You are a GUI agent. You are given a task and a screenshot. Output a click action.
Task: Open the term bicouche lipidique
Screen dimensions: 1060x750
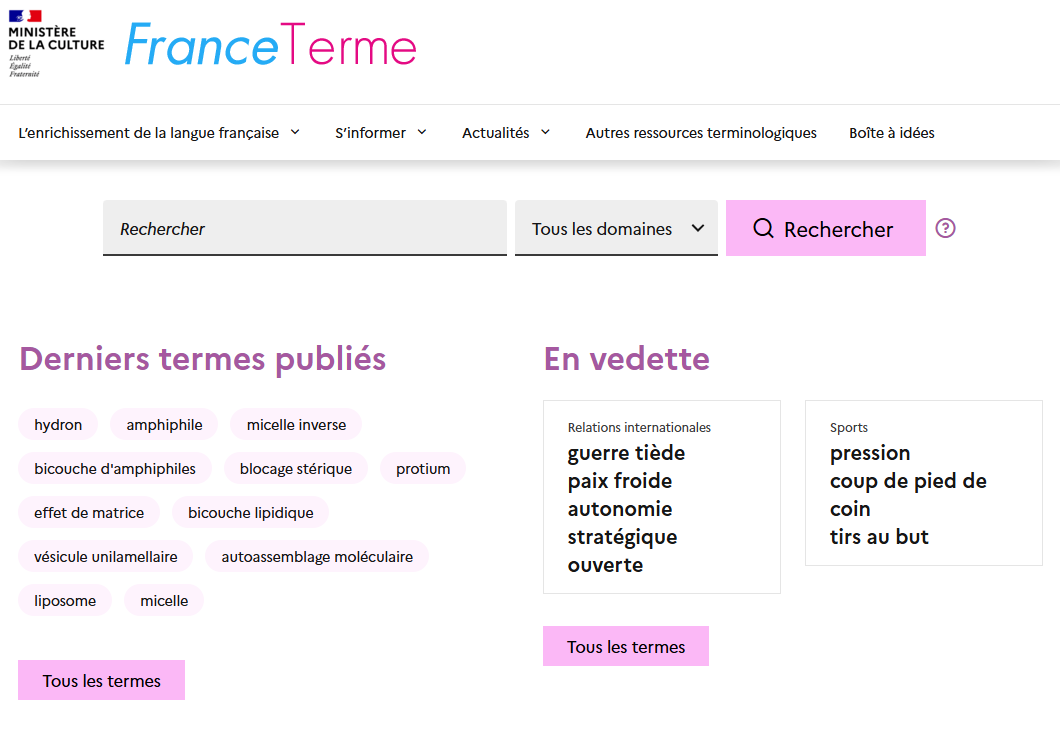click(x=250, y=513)
